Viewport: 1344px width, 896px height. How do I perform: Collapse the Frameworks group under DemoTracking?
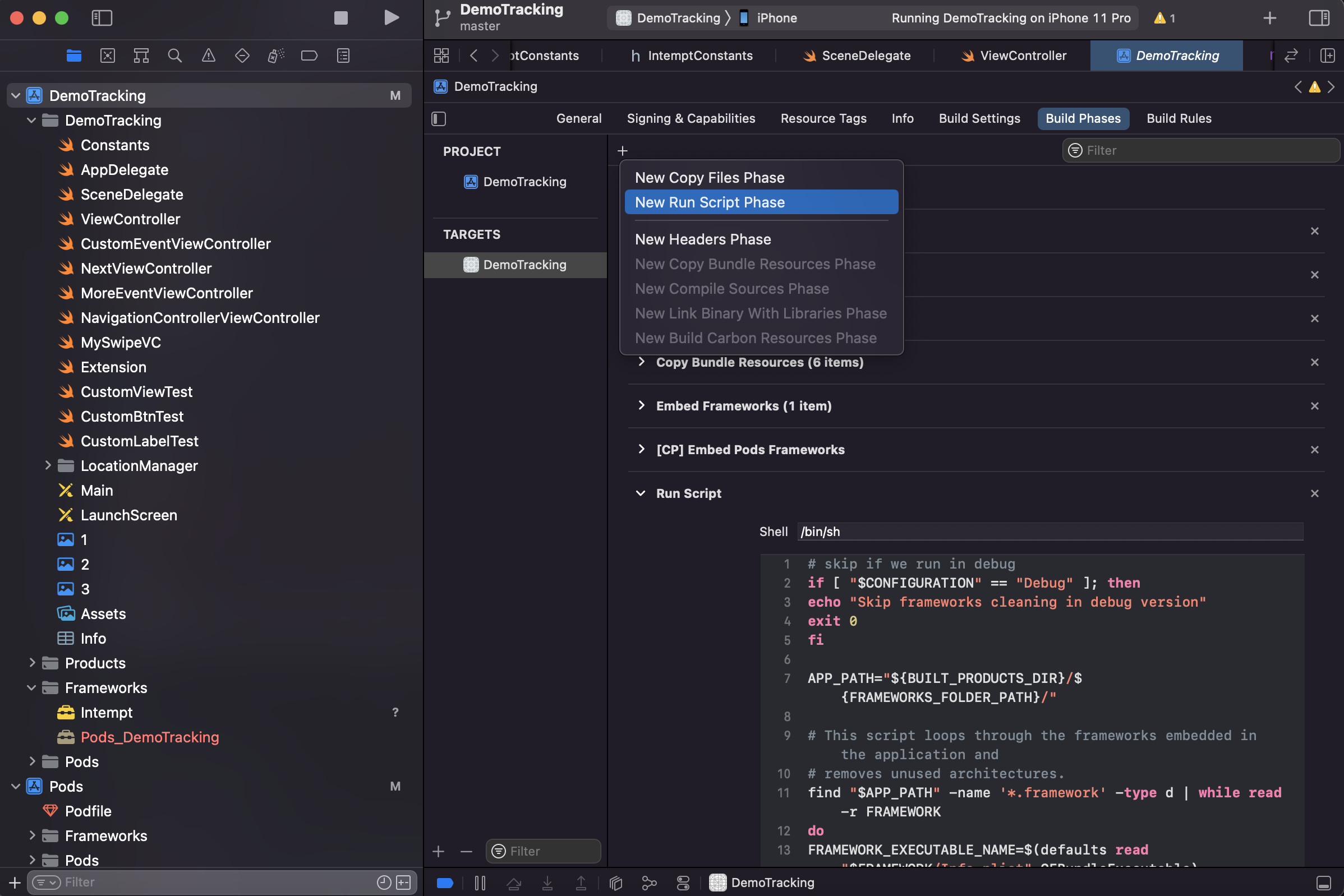(32, 687)
